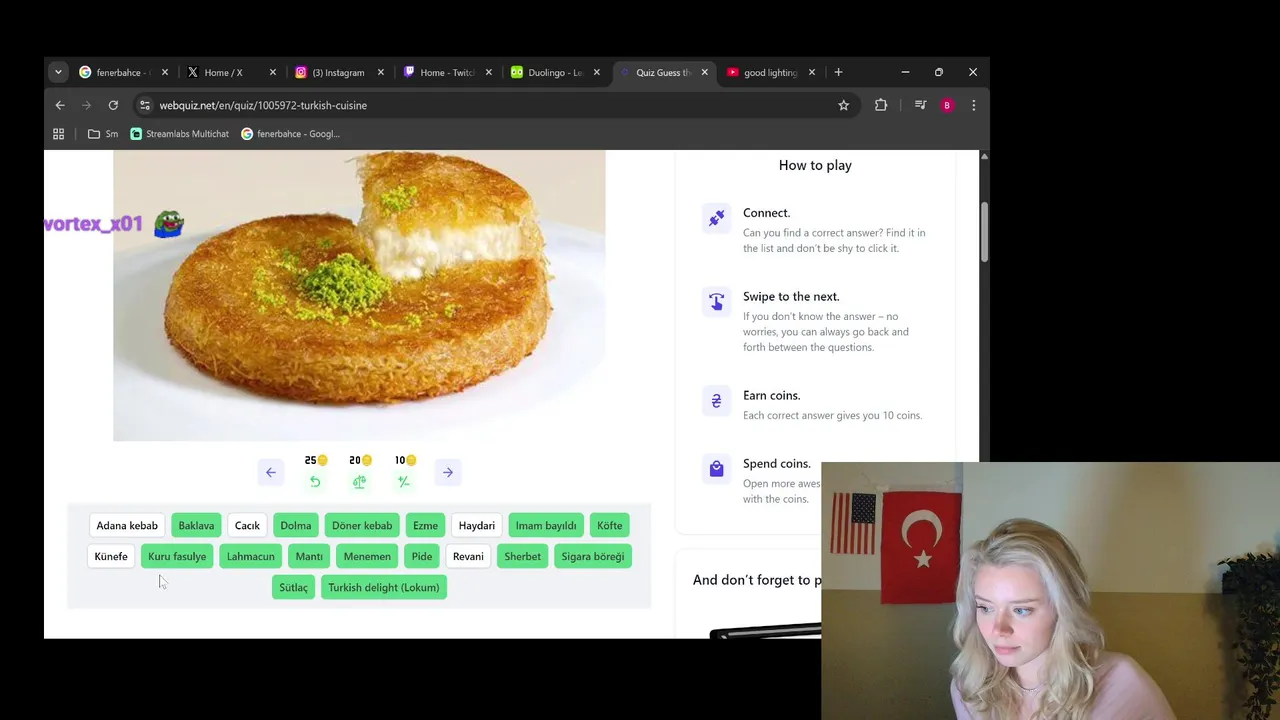Go to previous quiz question arrow

pyautogui.click(x=271, y=472)
